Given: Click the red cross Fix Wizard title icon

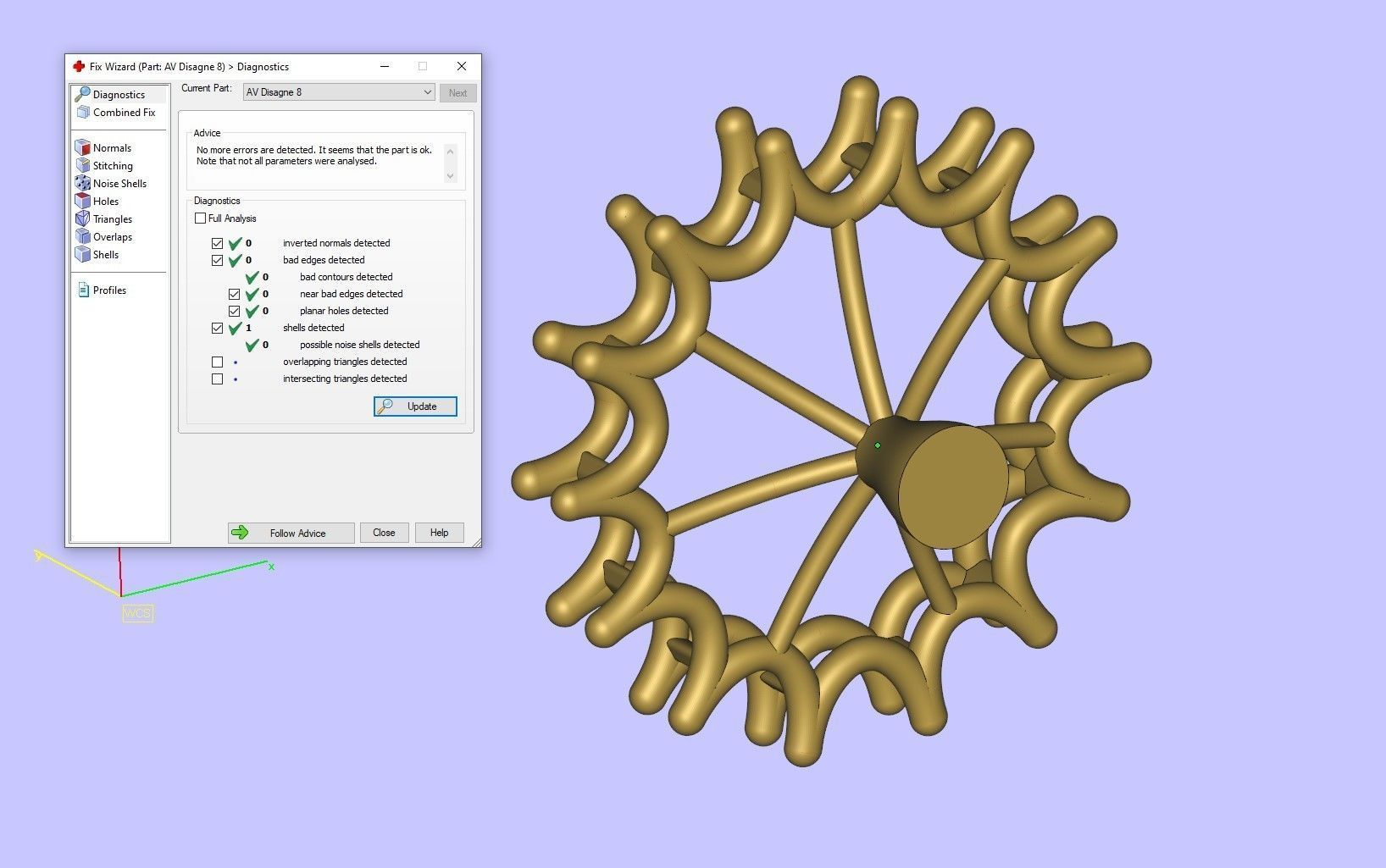Looking at the screenshot, I should [x=79, y=66].
